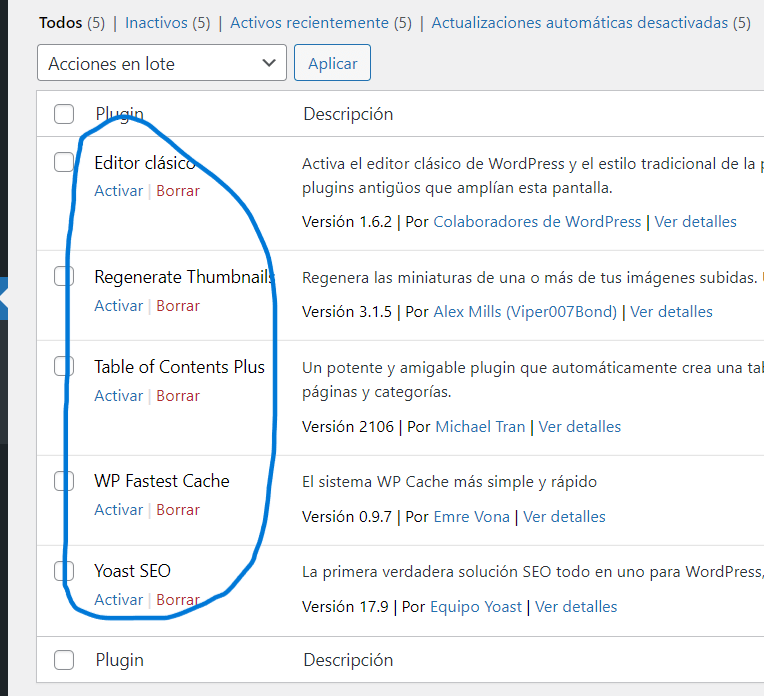Activate Table of Contents Plus
The image size is (764, 696).
[x=118, y=396]
